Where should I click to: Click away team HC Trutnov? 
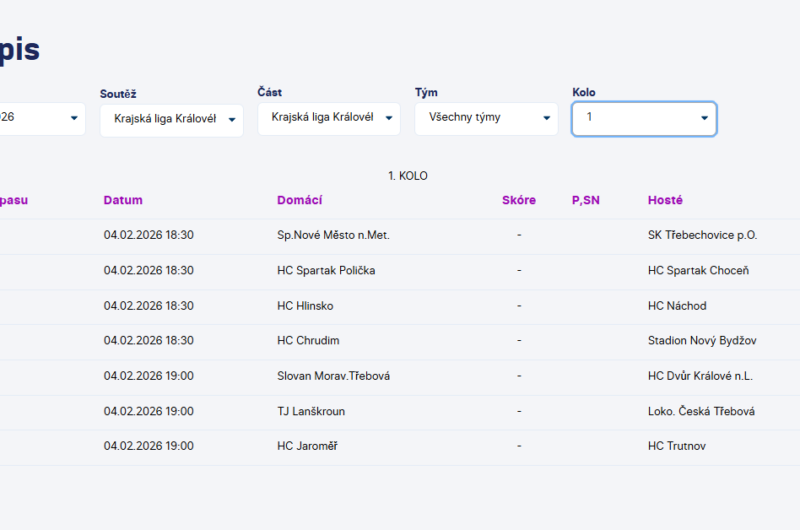pyautogui.click(x=676, y=446)
